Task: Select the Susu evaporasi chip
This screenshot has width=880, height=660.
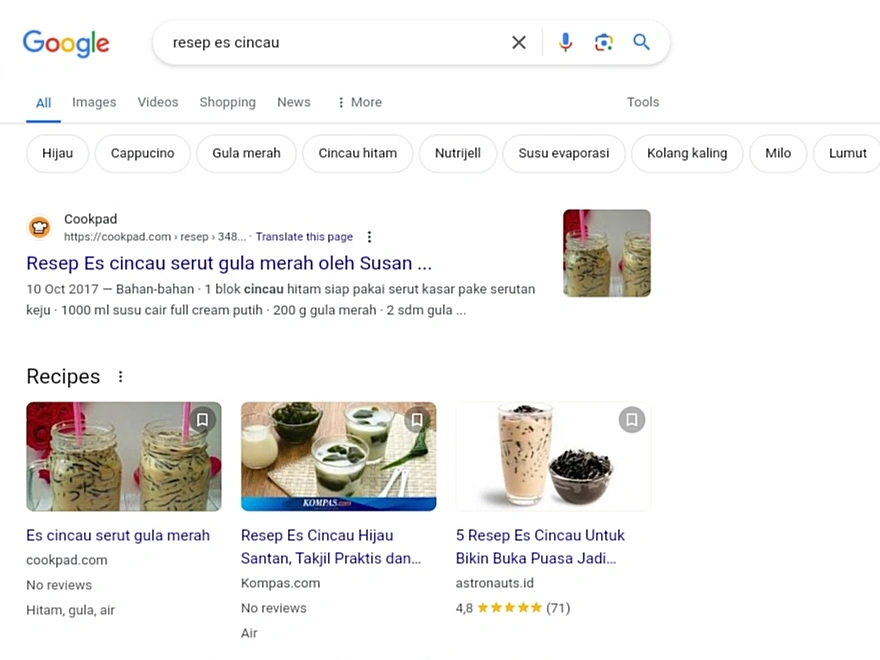Action: pyautogui.click(x=563, y=153)
